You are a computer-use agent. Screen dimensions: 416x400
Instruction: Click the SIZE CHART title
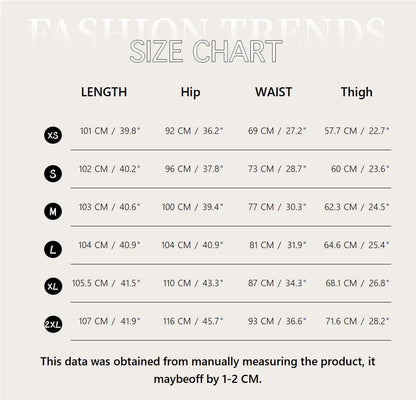[x=206, y=51]
